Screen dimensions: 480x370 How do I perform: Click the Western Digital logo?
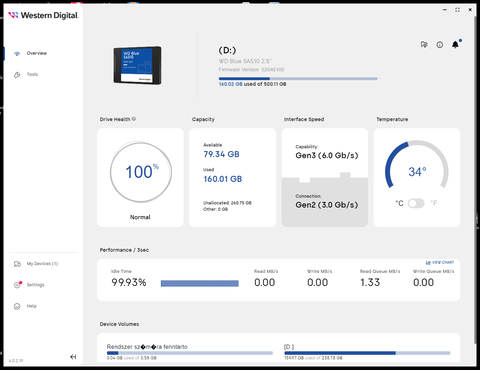tap(43, 15)
